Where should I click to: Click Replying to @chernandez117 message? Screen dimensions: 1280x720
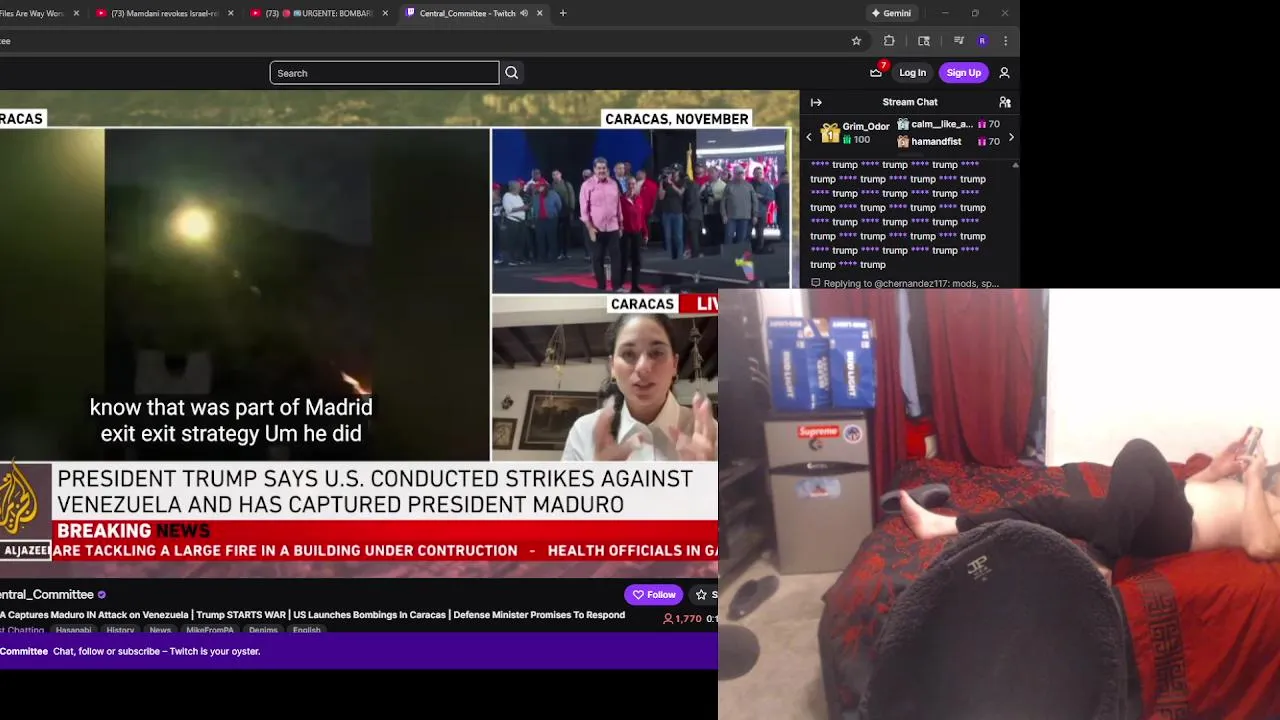(x=911, y=283)
